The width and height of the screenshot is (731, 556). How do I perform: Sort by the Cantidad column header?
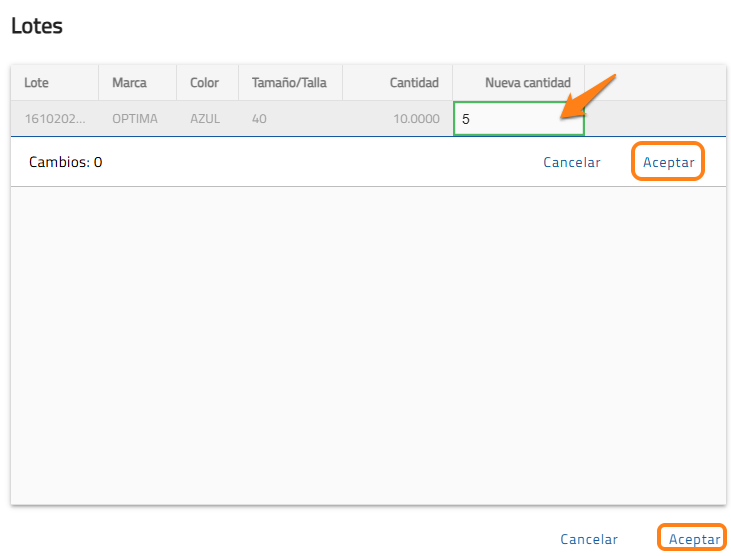(x=413, y=83)
